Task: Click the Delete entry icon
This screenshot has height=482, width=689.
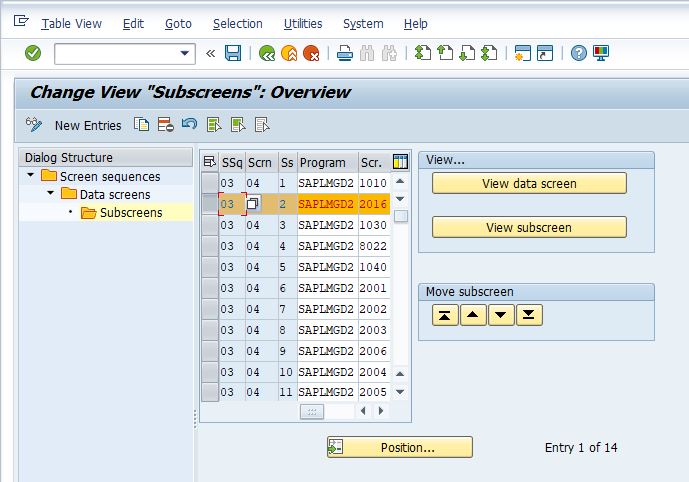Action: [166, 125]
